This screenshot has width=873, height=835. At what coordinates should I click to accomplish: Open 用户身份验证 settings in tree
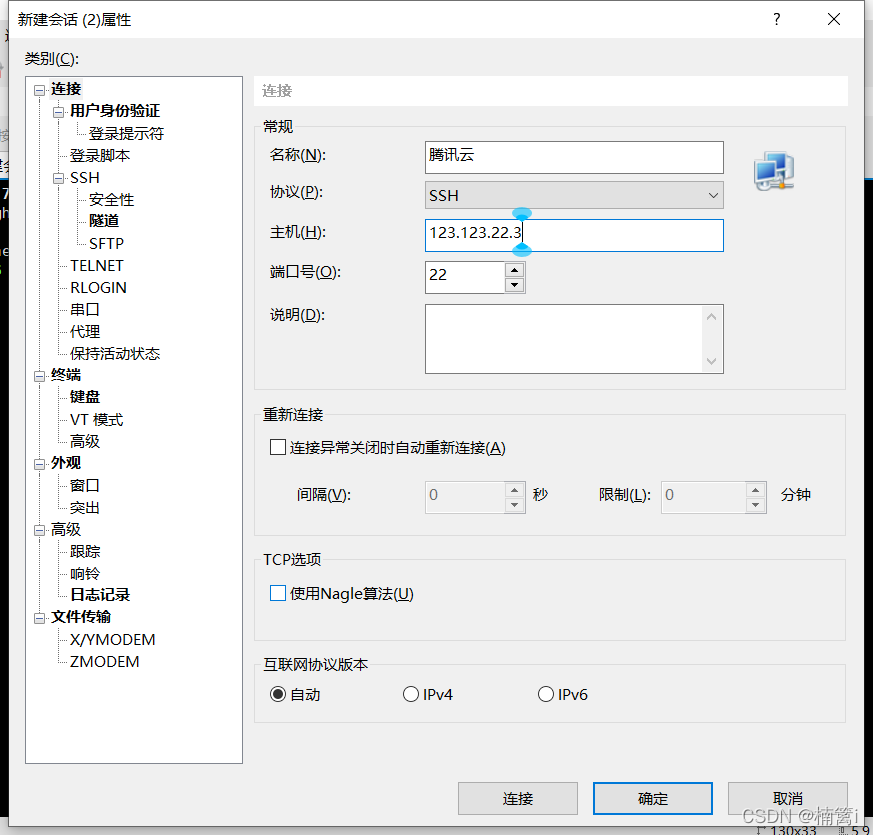[114, 111]
